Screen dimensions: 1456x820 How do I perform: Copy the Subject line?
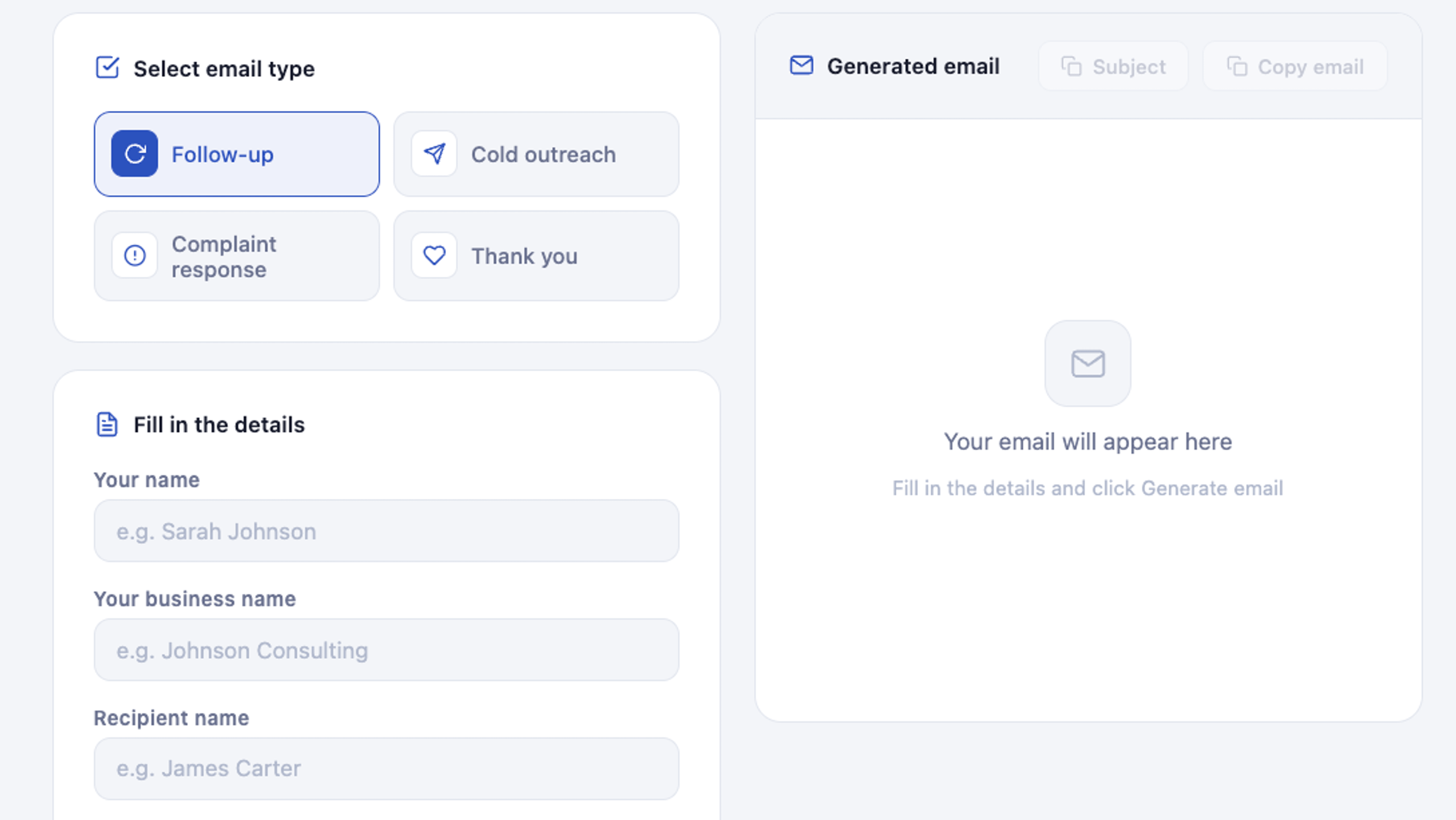(x=1113, y=66)
